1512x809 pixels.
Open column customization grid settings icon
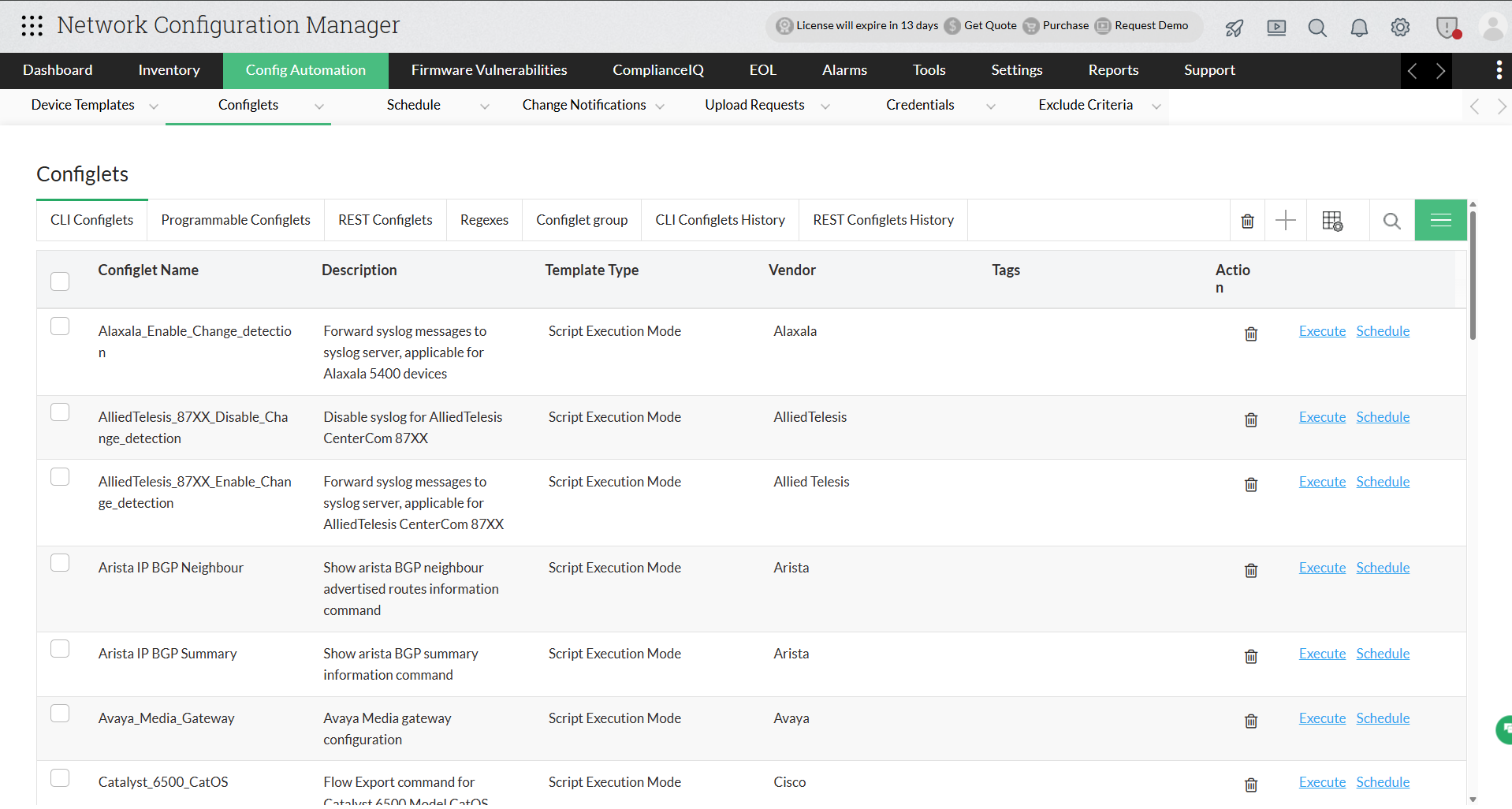[x=1332, y=220]
